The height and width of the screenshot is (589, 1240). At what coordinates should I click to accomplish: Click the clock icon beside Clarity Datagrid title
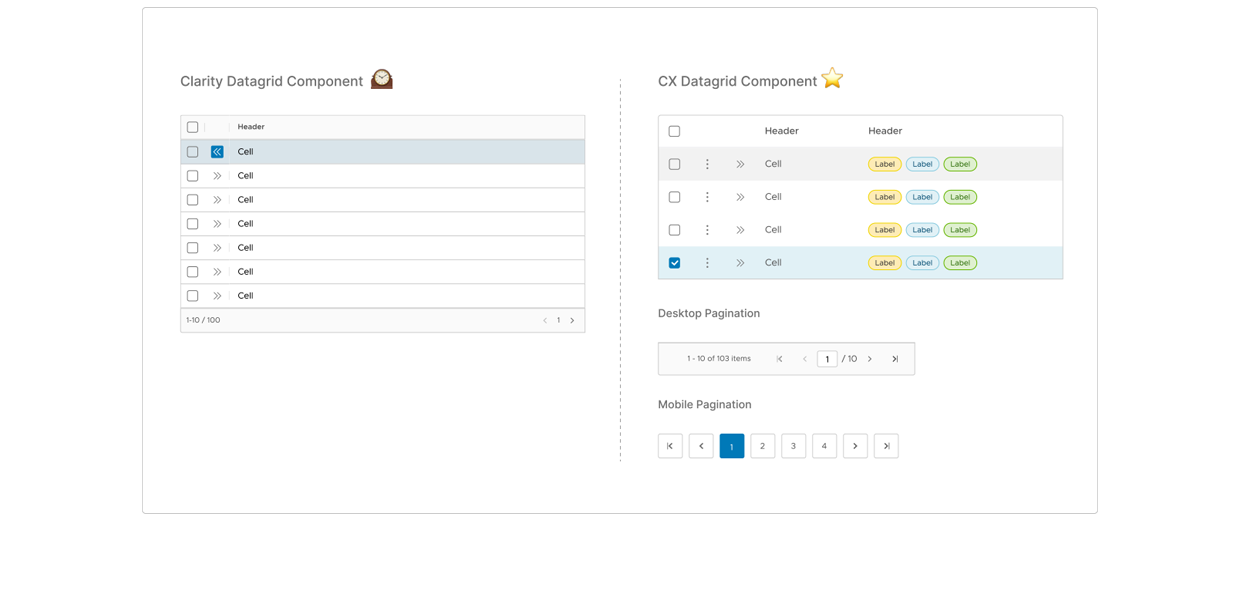[381, 79]
